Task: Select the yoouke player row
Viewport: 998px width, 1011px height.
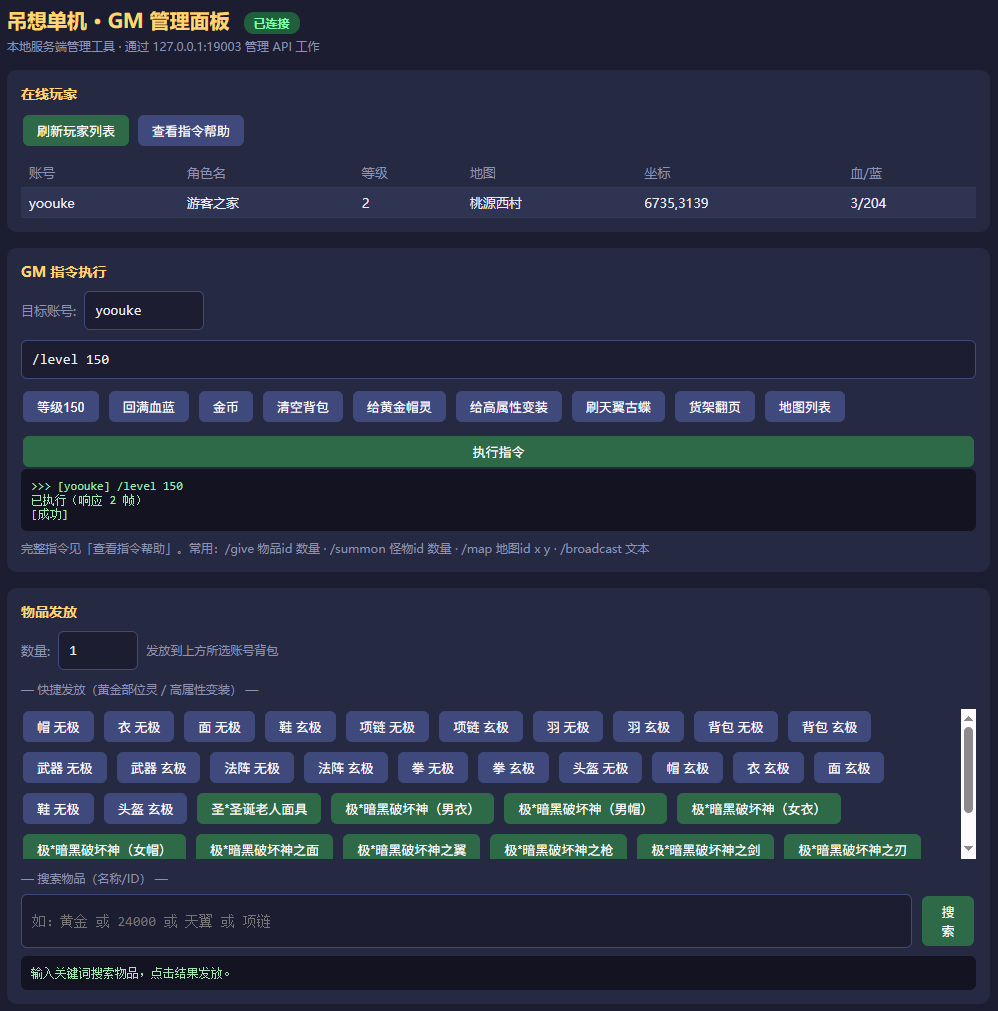Action: click(x=498, y=203)
